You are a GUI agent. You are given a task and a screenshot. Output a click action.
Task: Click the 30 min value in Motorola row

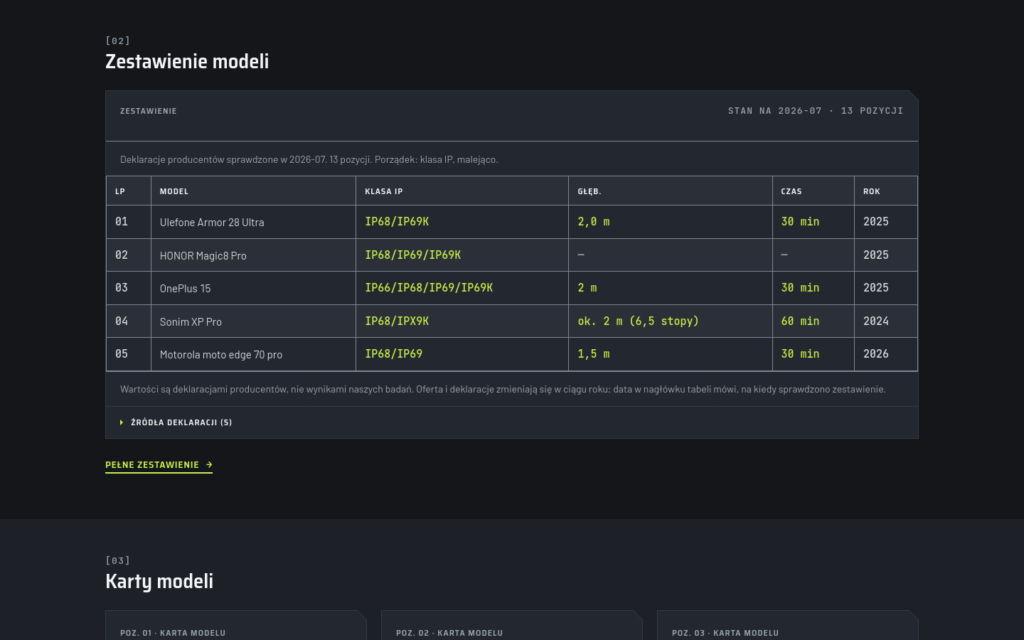click(800, 354)
